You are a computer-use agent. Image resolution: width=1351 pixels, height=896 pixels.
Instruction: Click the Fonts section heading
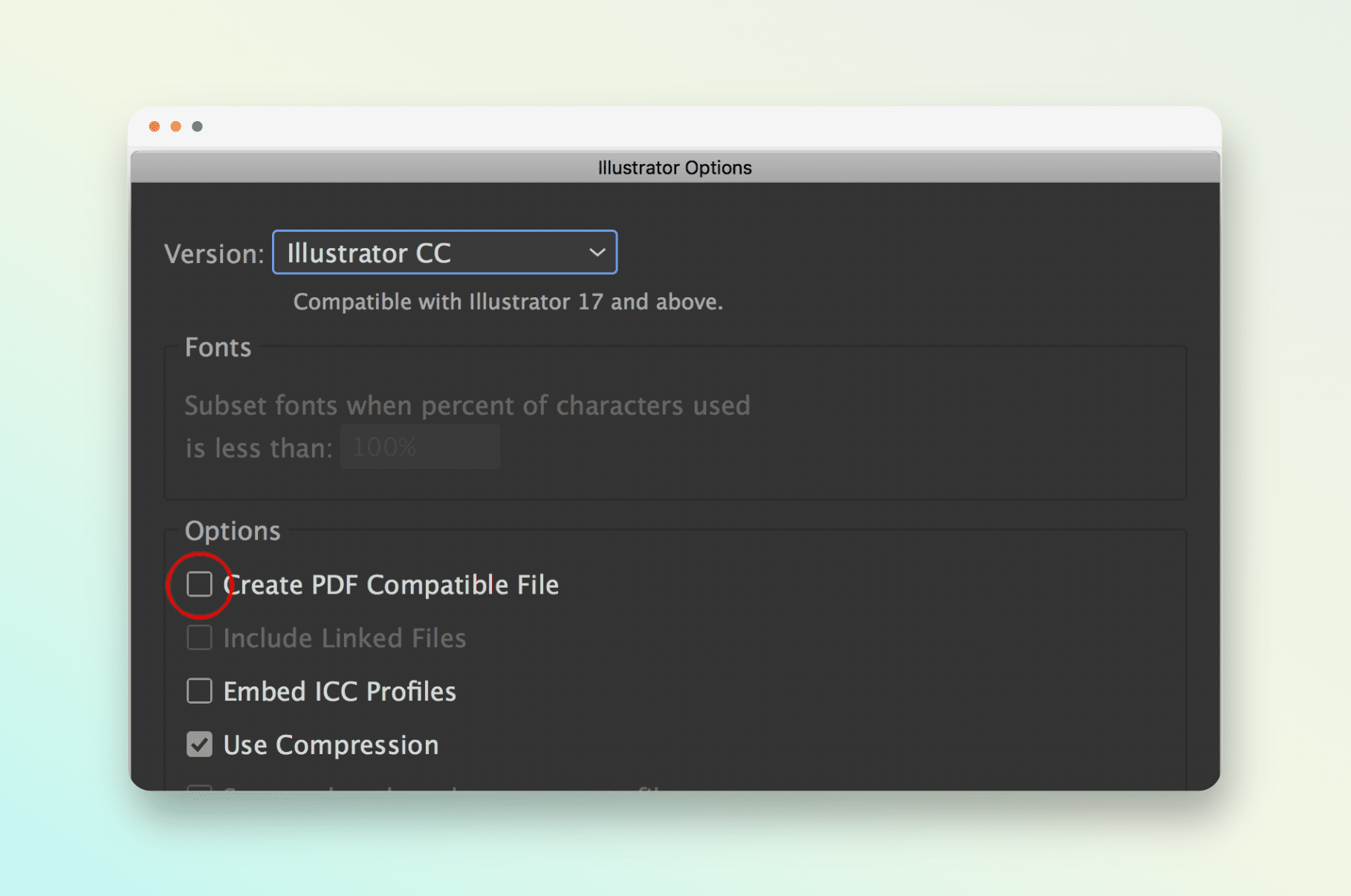tap(218, 348)
